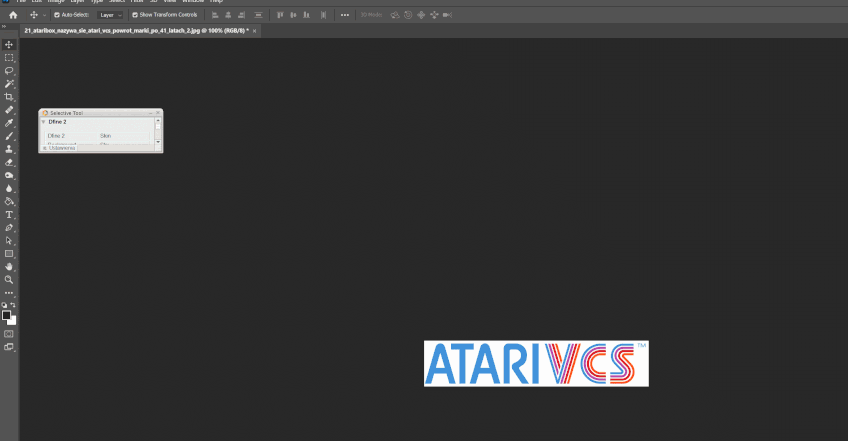
Task: Align bottom edges icon
Action: click(x=306, y=15)
